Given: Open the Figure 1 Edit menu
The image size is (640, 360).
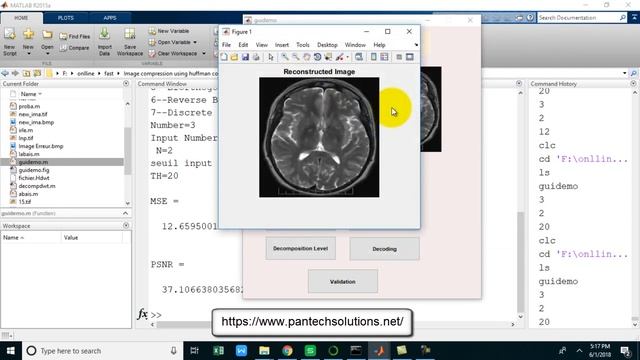Looking at the screenshot, I should pos(243,45).
